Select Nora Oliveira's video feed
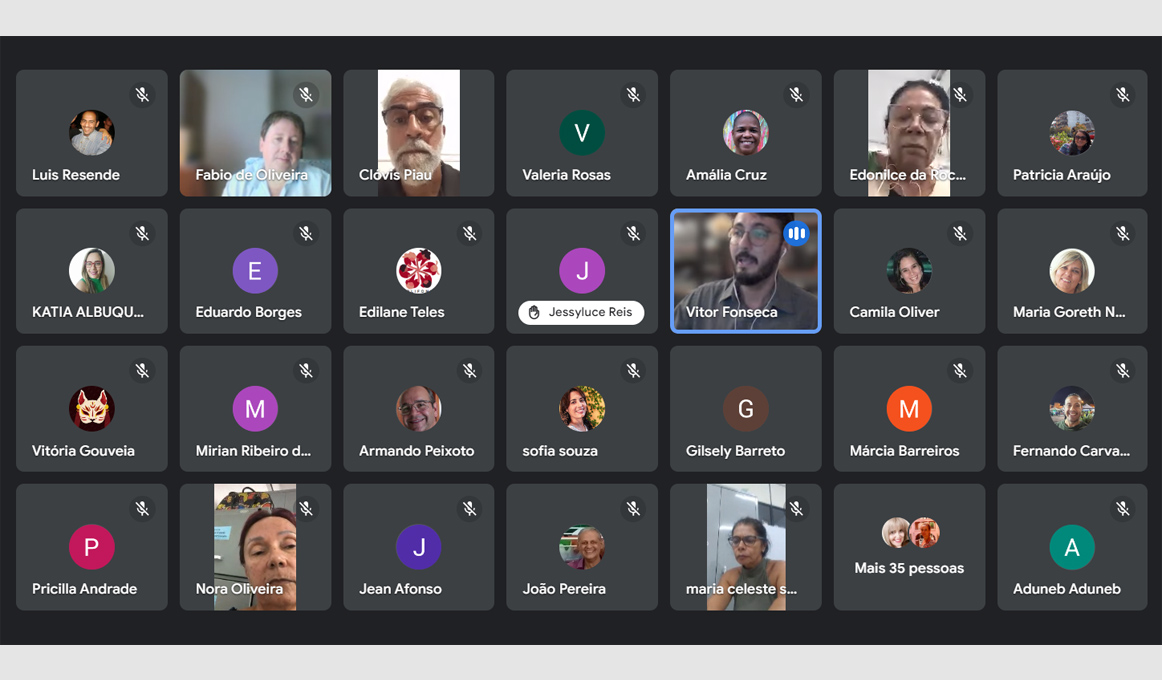The height and width of the screenshot is (680, 1162). (256, 547)
